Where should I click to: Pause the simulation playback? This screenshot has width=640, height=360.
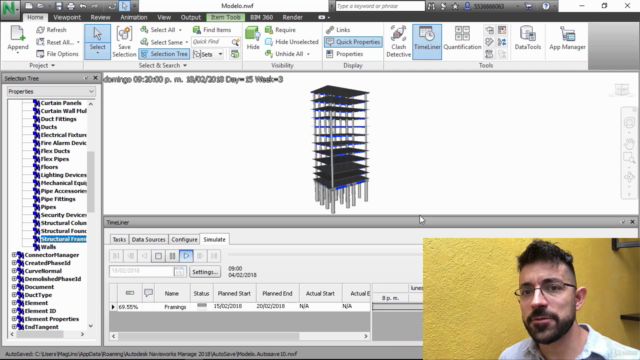tap(172, 256)
